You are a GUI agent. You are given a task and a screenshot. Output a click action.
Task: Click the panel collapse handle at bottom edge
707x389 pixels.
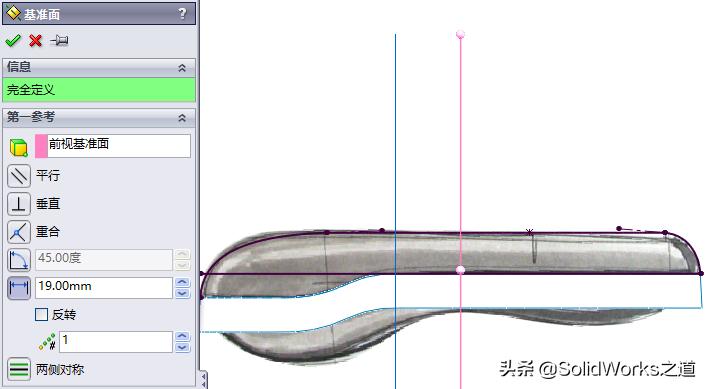[x=204, y=379]
